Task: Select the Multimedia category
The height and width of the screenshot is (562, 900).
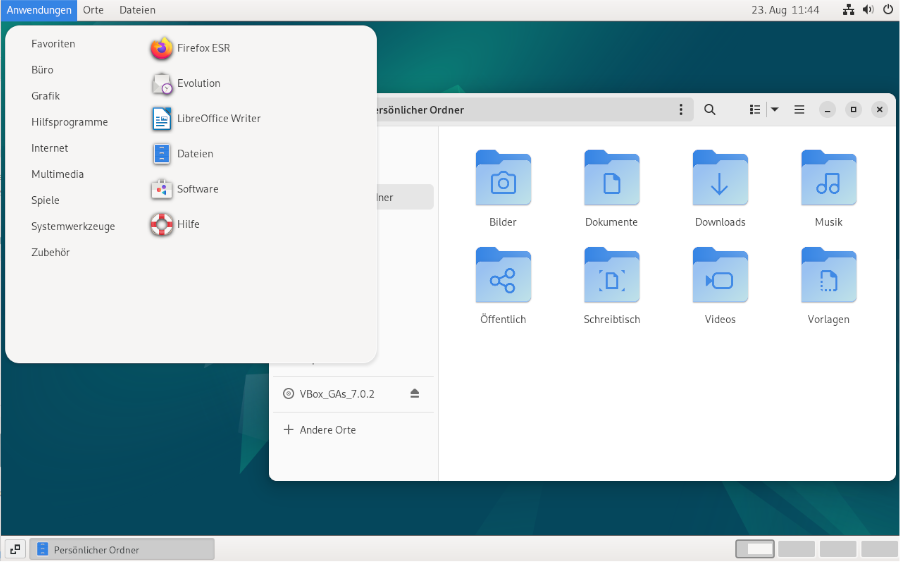Action: 57,174
